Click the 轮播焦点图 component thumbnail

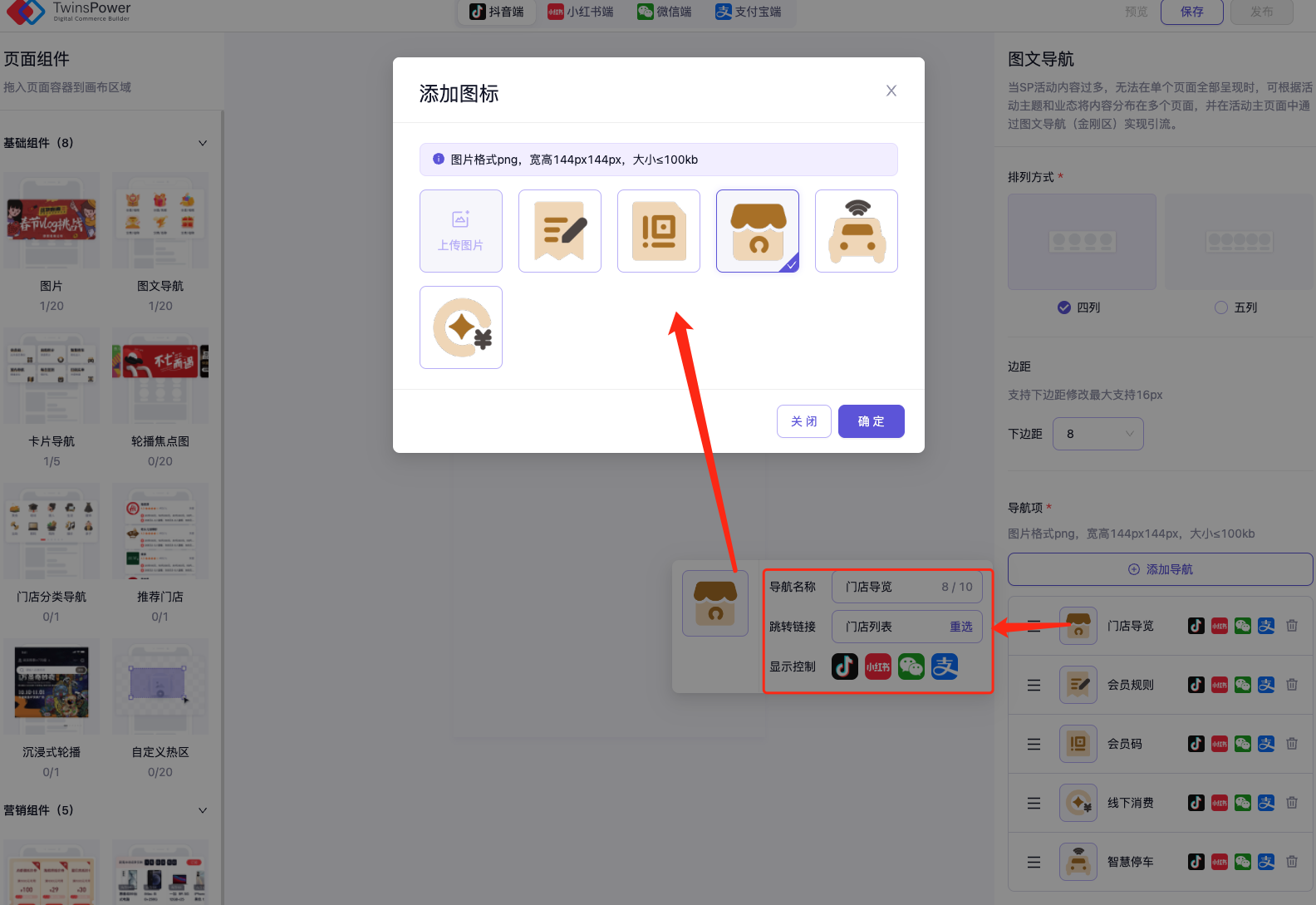[x=160, y=376]
